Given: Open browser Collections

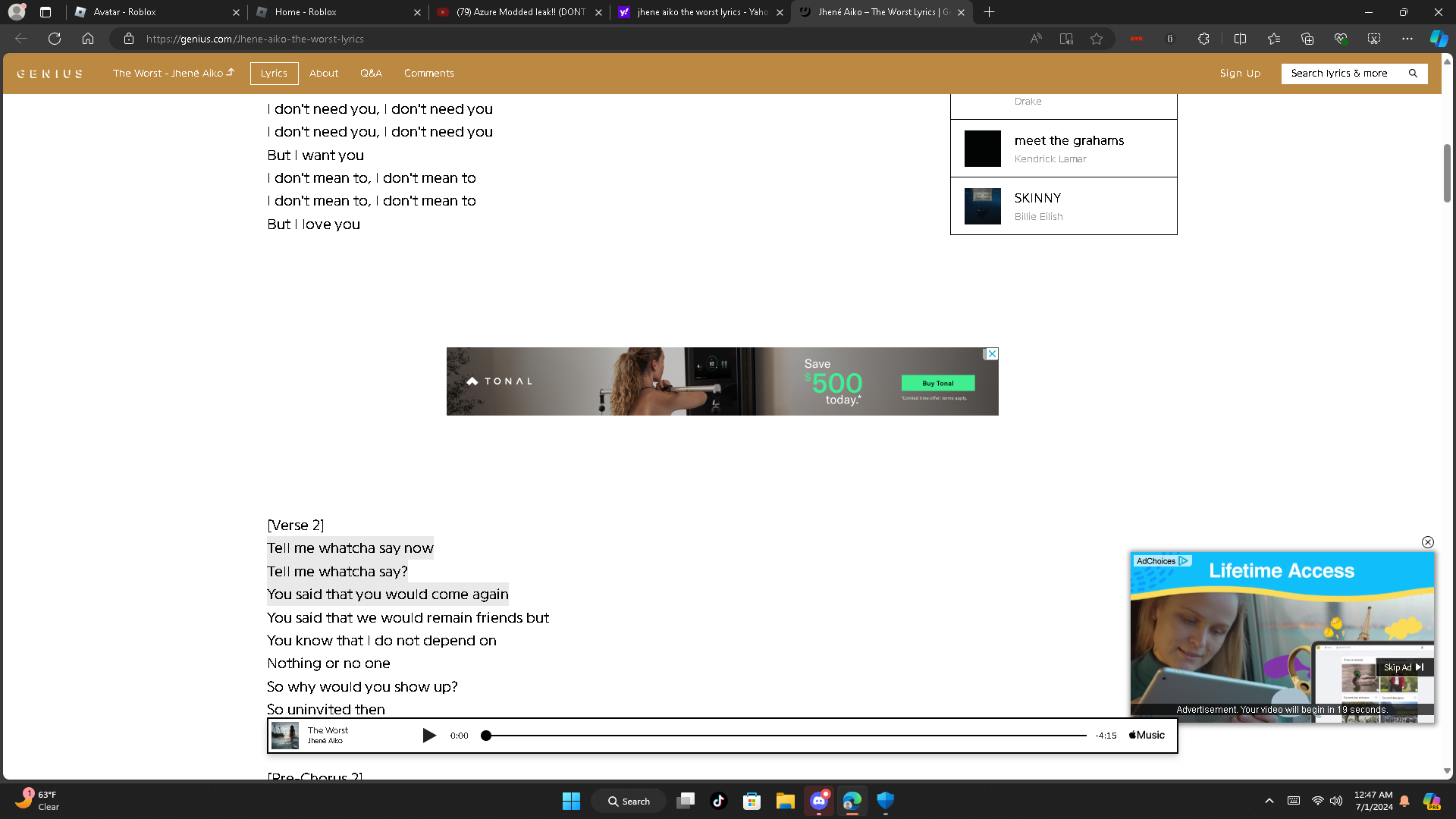Looking at the screenshot, I should [x=1307, y=39].
